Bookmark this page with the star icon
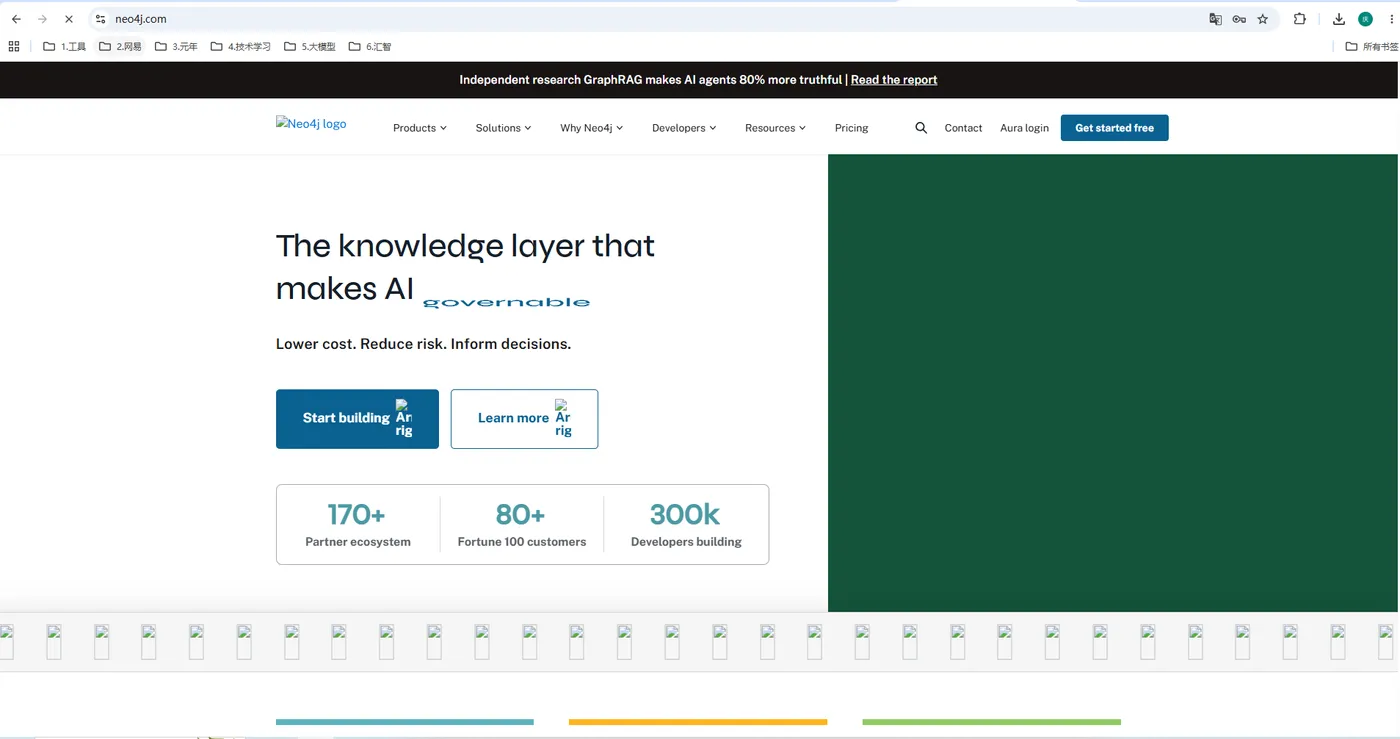 [1263, 19]
